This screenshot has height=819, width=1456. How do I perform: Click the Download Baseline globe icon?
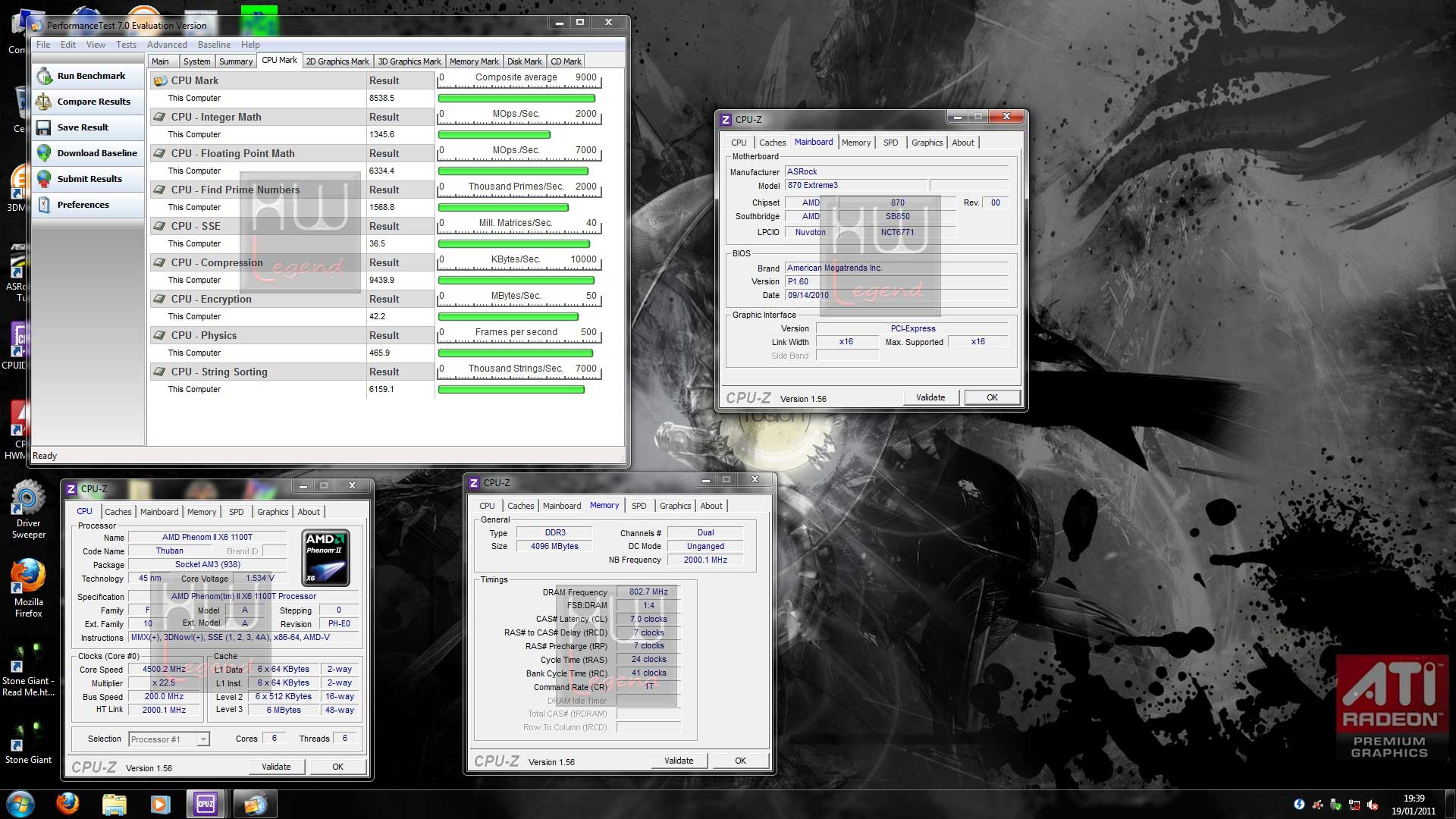[44, 153]
